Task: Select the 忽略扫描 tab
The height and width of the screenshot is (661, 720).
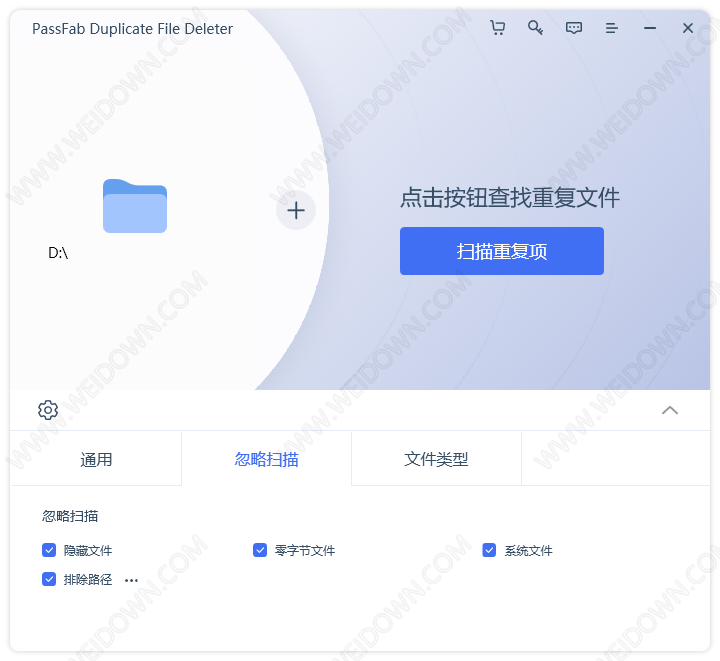Action: pyautogui.click(x=266, y=459)
